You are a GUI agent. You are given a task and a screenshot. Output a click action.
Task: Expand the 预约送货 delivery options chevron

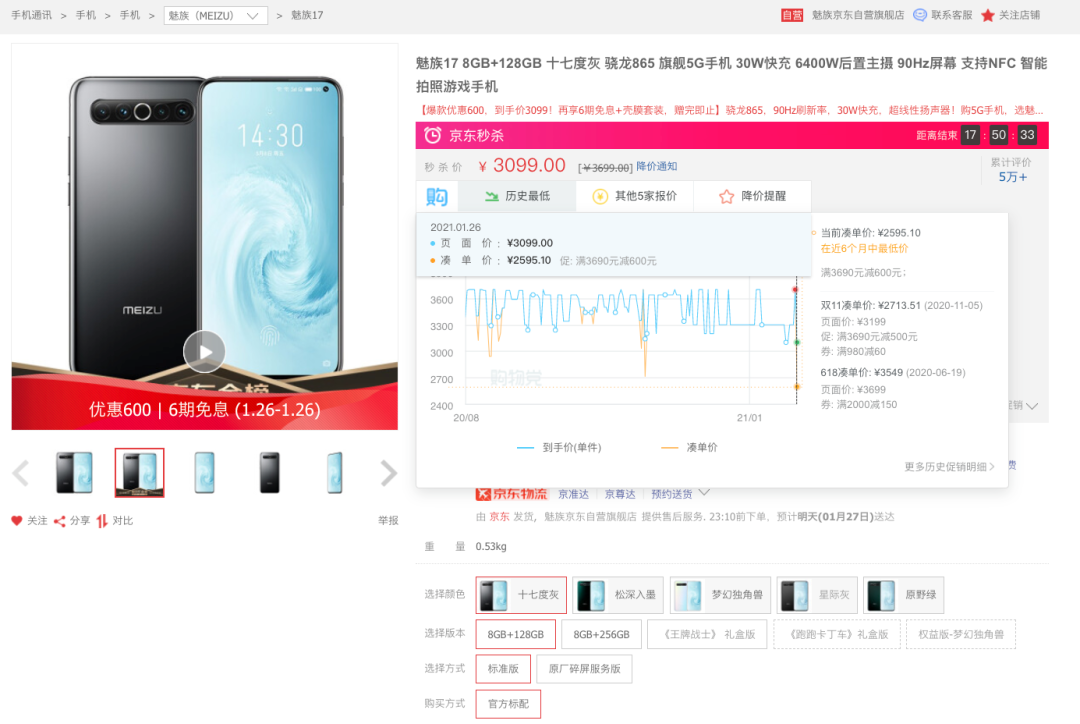coord(704,493)
